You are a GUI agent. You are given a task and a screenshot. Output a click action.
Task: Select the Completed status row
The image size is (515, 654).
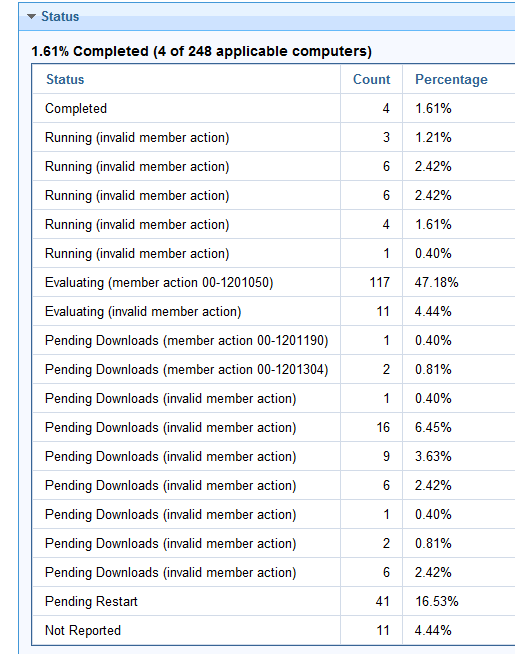coord(274,108)
